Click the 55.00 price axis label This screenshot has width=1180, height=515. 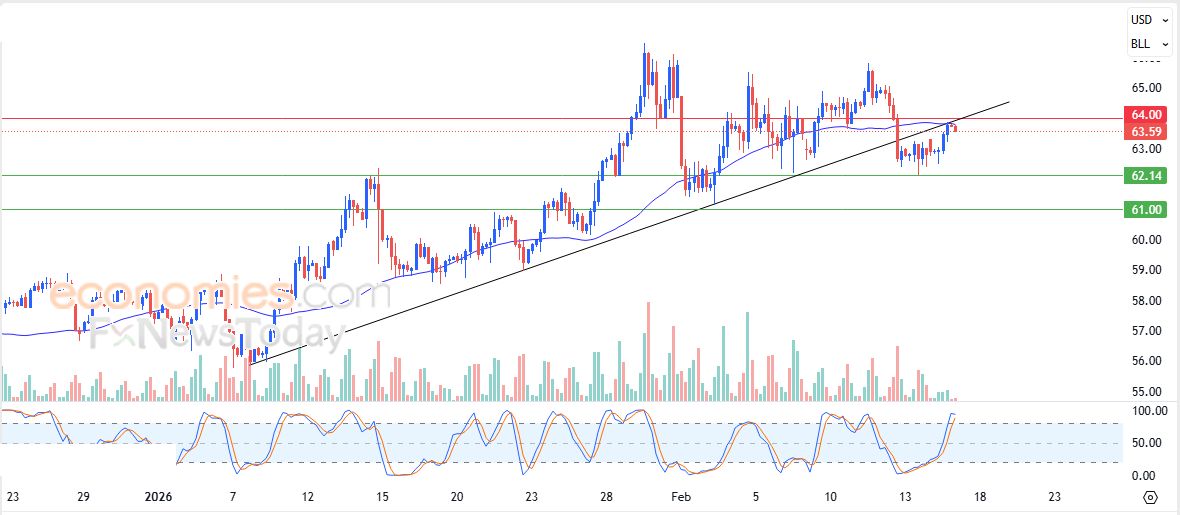[1145, 392]
